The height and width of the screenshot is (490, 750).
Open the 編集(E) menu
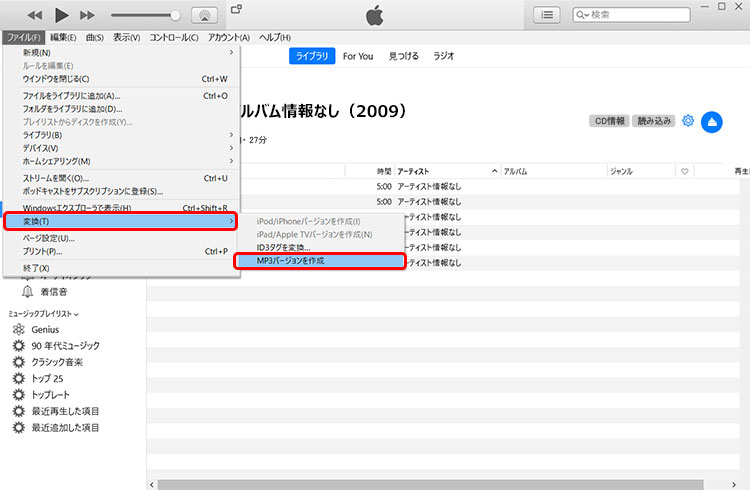tap(64, 37)
